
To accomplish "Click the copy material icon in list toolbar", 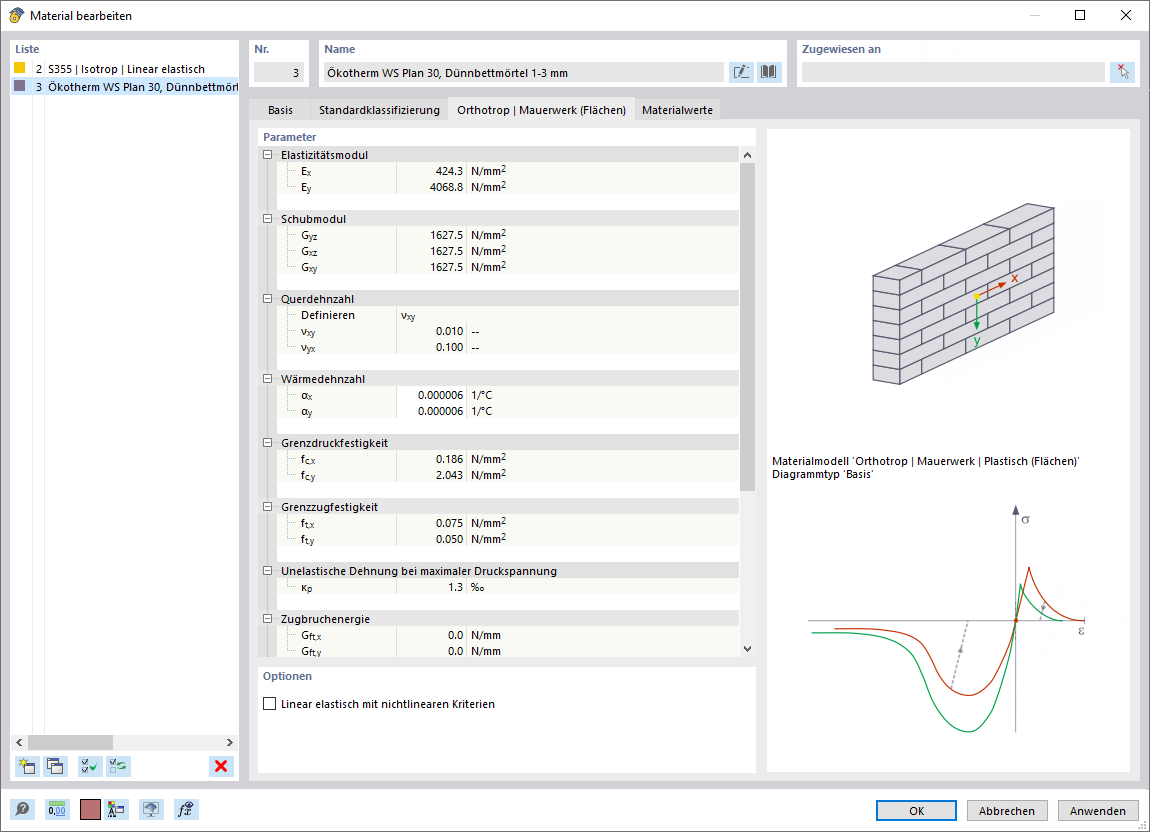I will 55,766.
